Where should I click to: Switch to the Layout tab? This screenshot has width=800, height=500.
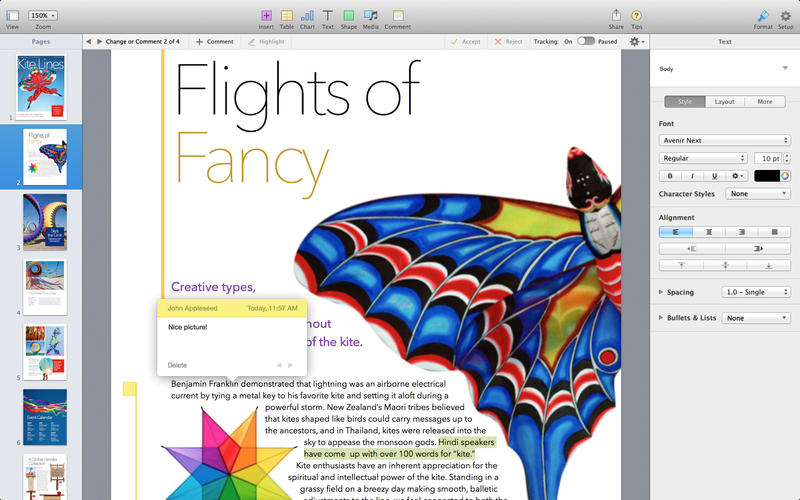pos(724,102)
